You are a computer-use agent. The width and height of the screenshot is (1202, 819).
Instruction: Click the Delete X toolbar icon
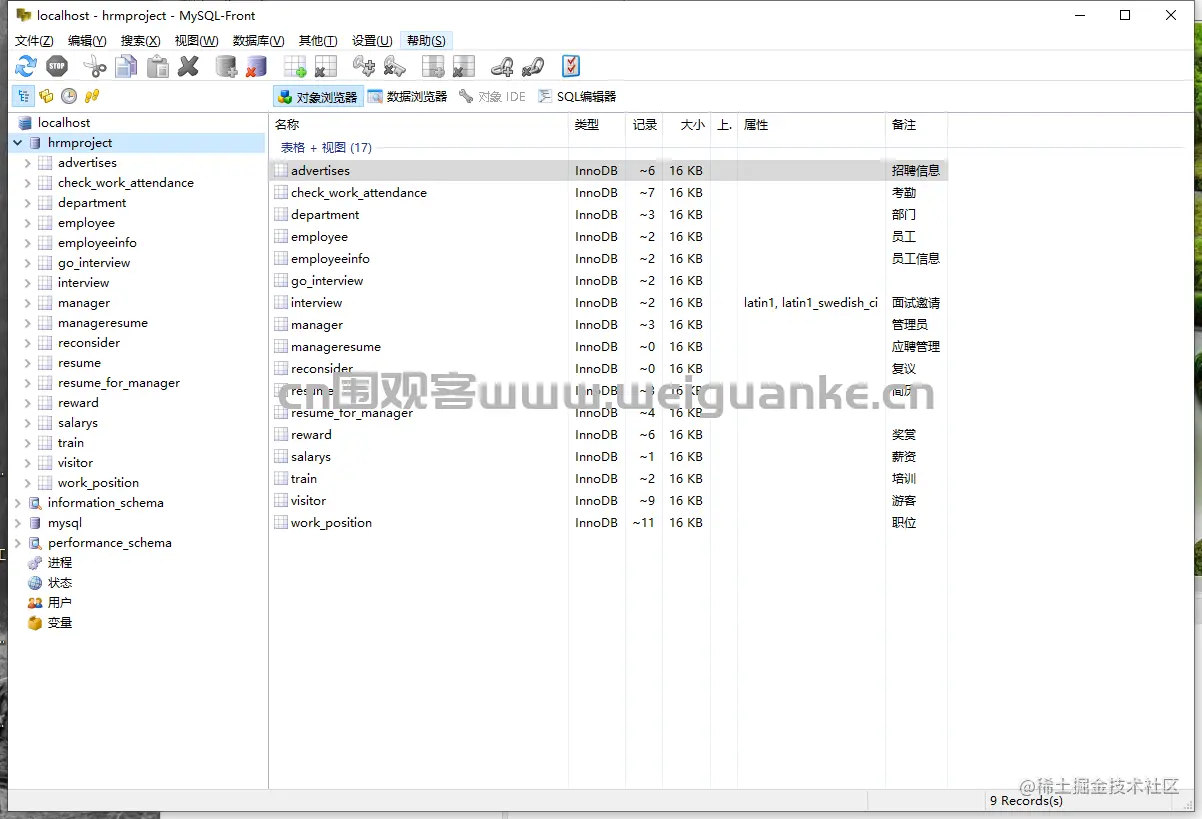[188, 67]
